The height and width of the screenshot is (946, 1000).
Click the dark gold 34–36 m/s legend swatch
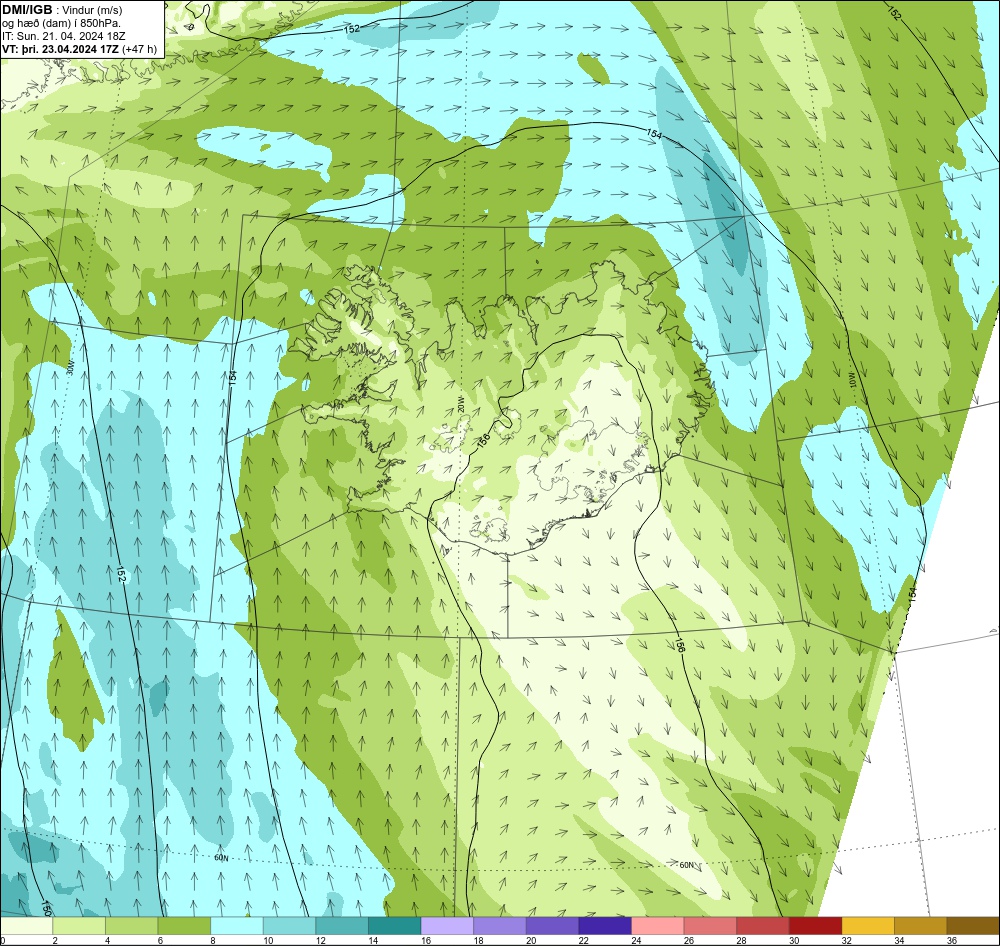pyautogui.click(x=921, y=926)
